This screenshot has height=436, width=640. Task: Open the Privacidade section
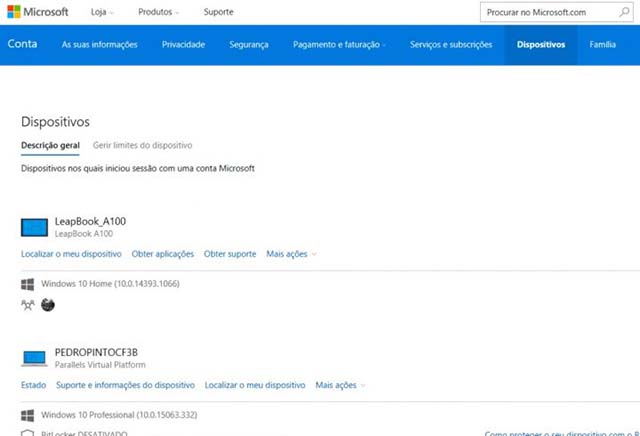tap(183, 45)
